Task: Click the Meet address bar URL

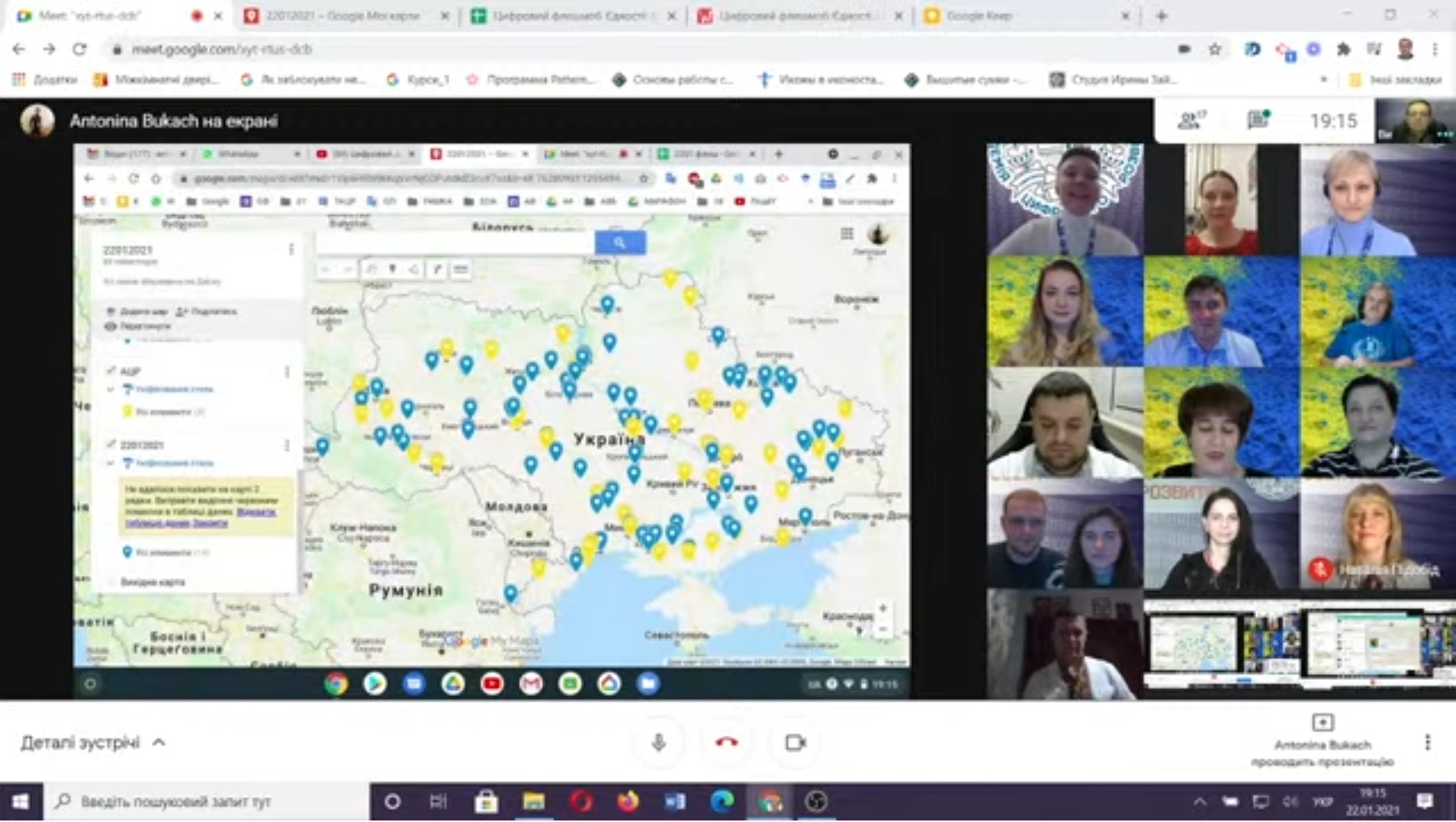Action: [x=222, y=49]
